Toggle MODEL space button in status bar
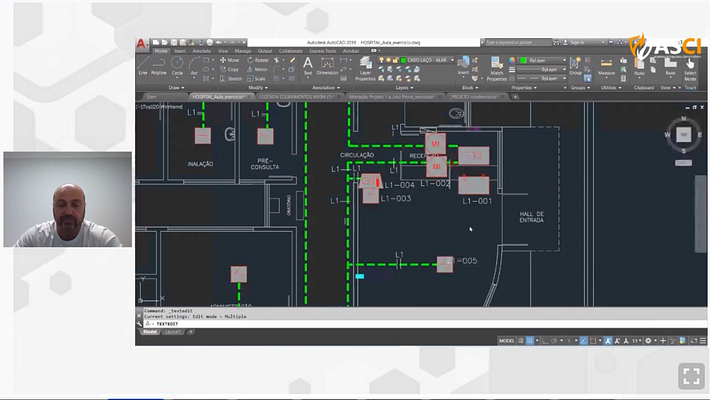 [506, 341]
